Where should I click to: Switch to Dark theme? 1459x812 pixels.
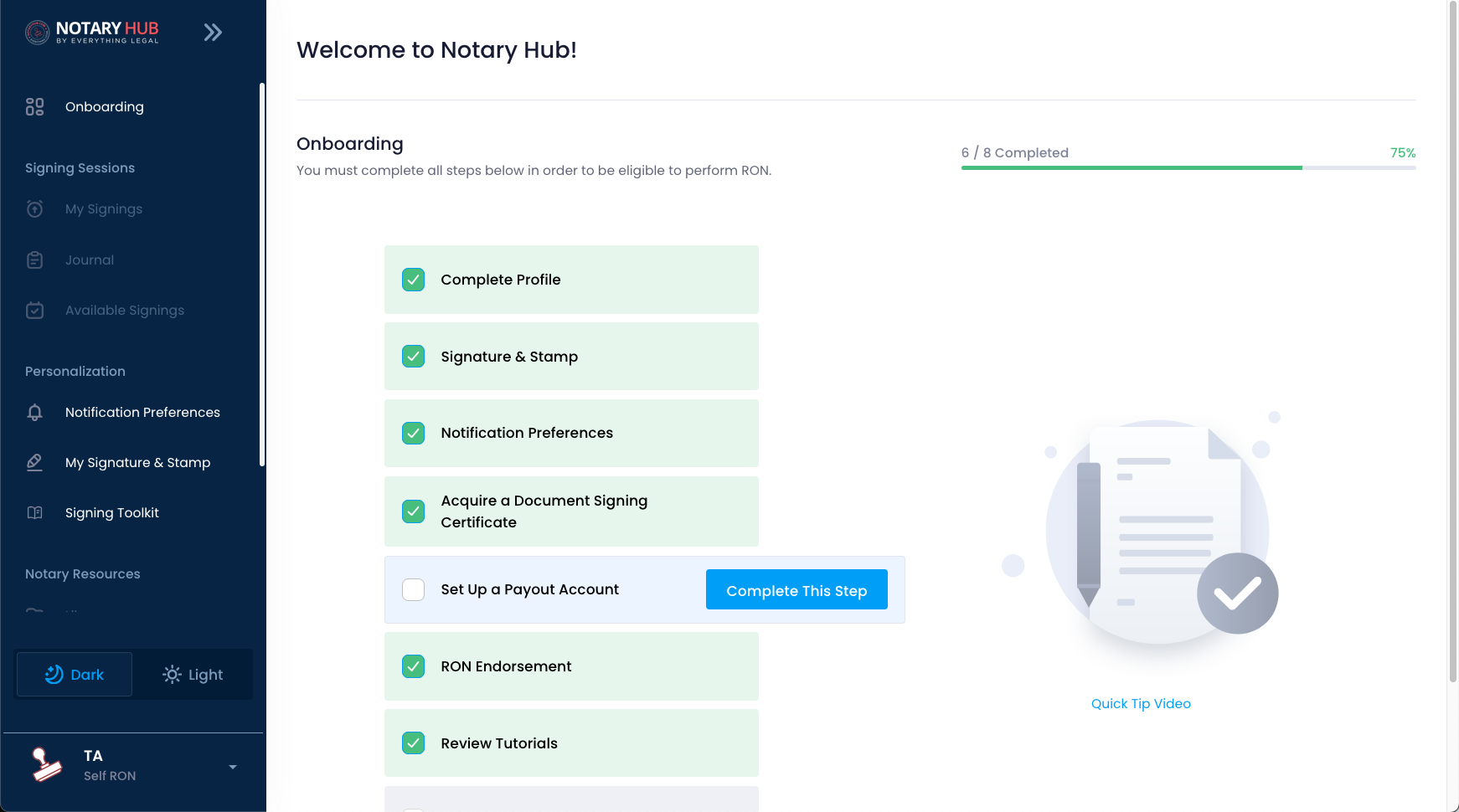pyautogui.click(x=75, y=675)
